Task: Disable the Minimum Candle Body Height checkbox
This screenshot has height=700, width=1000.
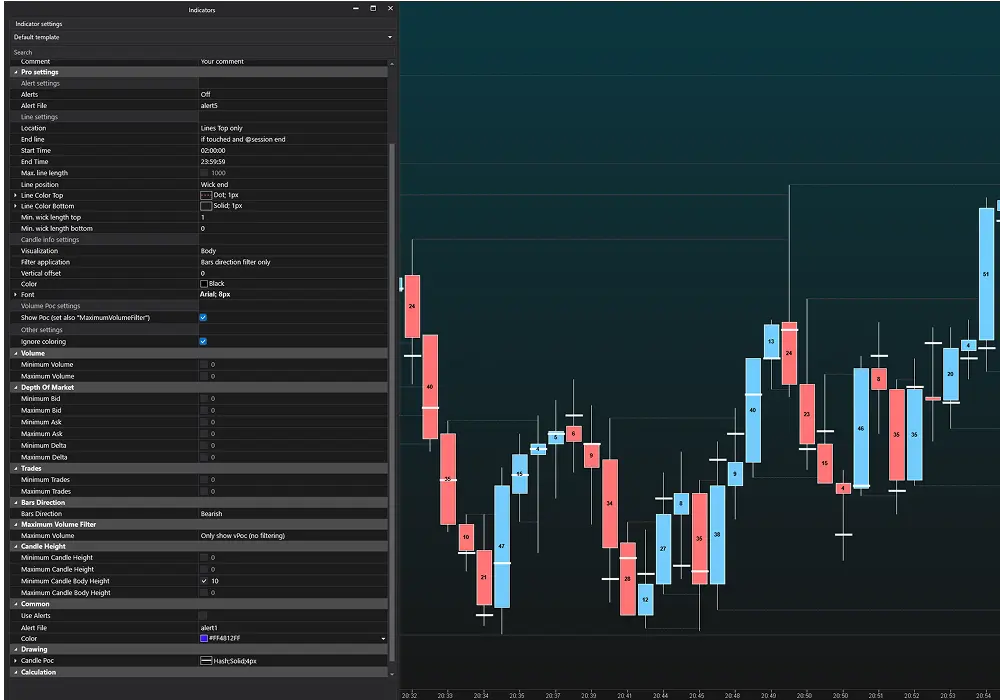Action: point(204,581)
